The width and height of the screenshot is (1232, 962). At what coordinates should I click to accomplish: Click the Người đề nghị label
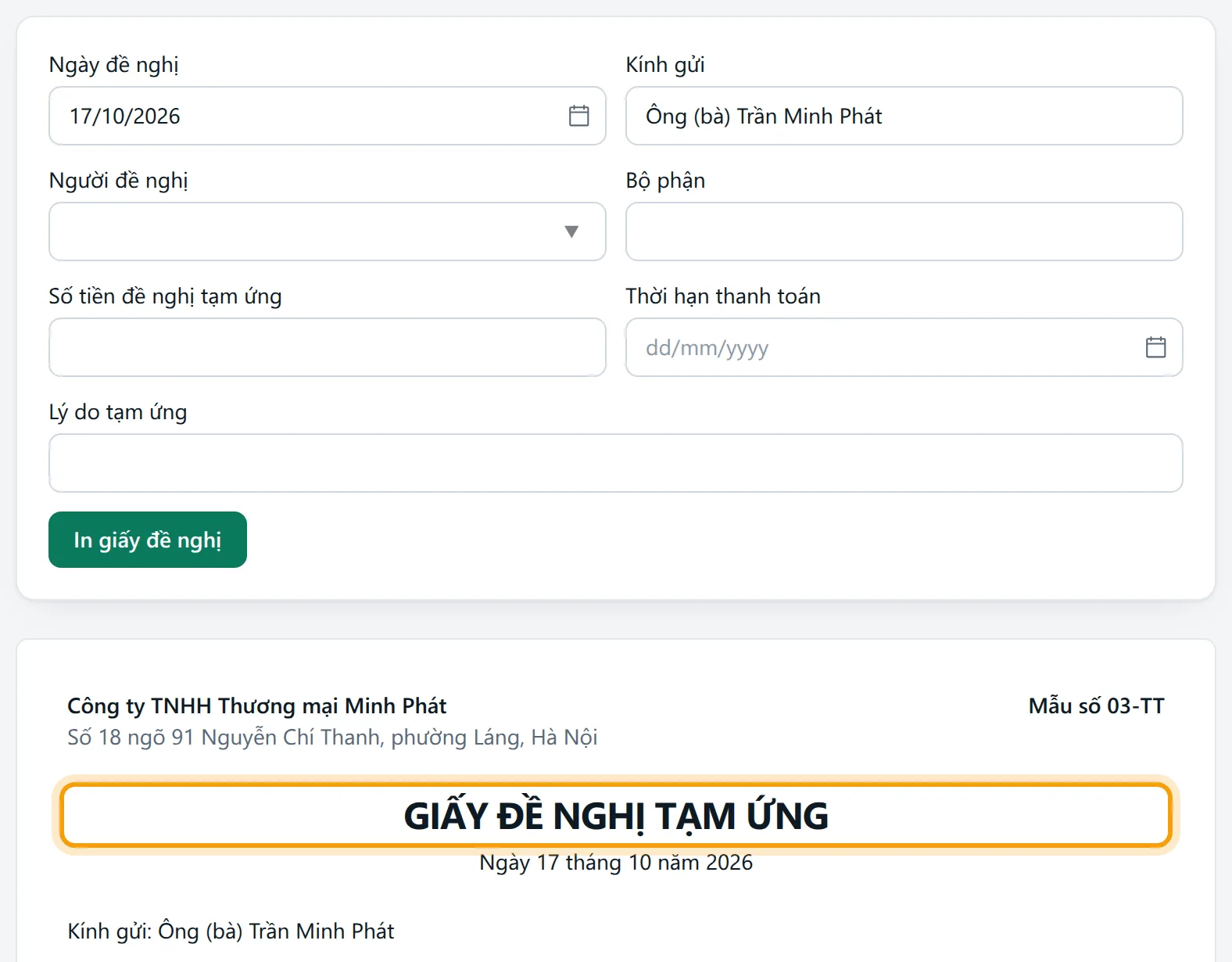118,181
